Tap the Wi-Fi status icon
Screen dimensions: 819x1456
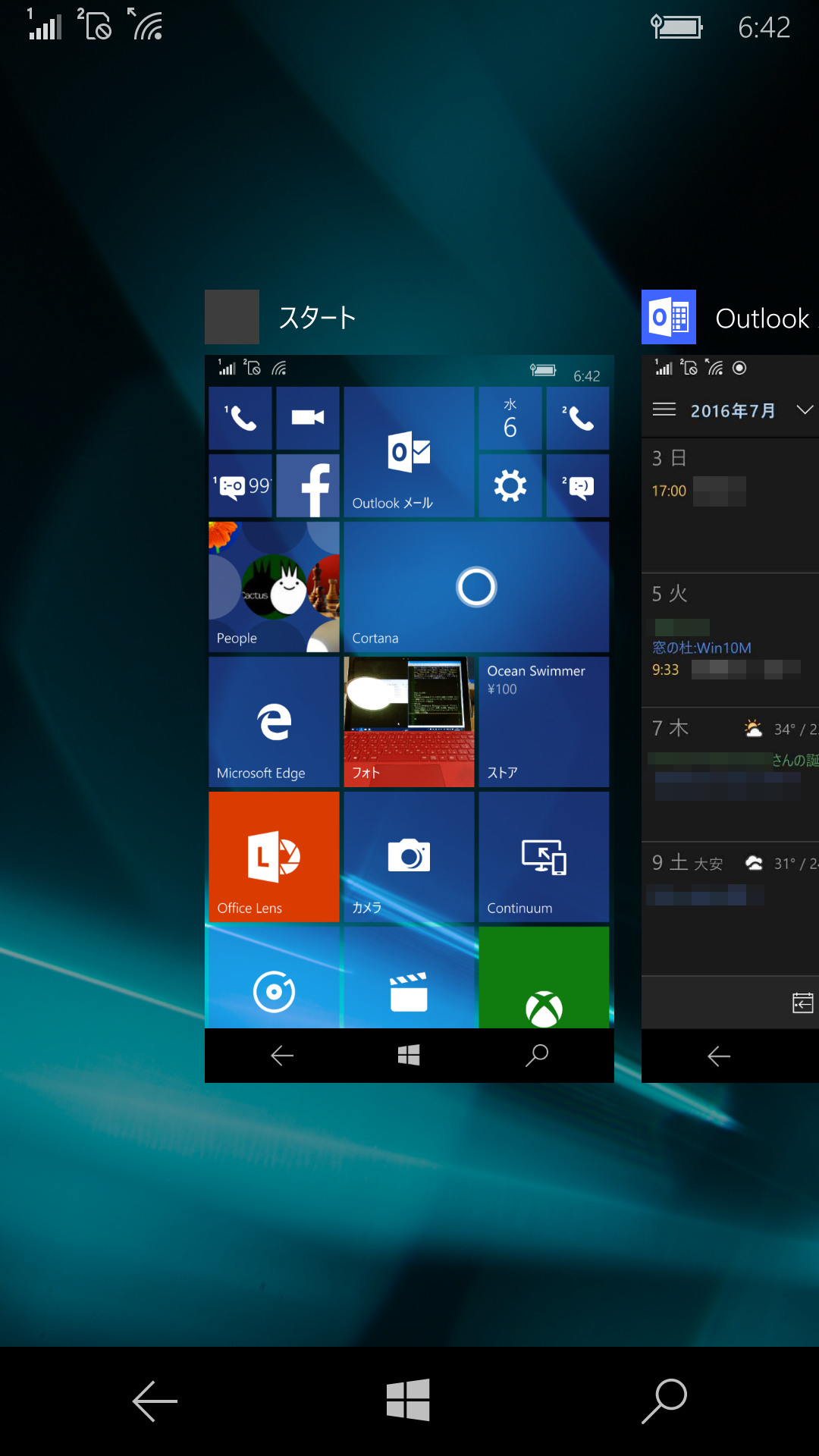coord(145,24)
